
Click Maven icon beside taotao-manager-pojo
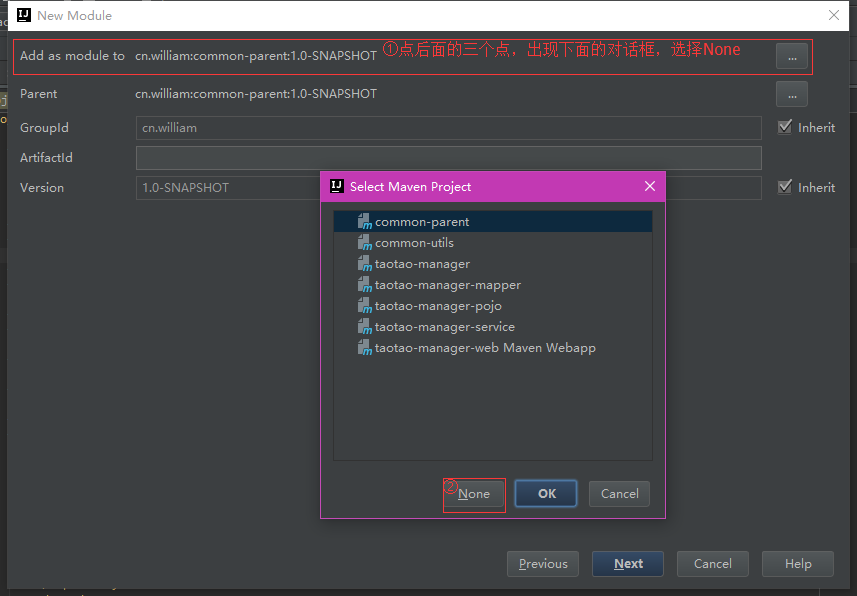[x=365, y=306]
